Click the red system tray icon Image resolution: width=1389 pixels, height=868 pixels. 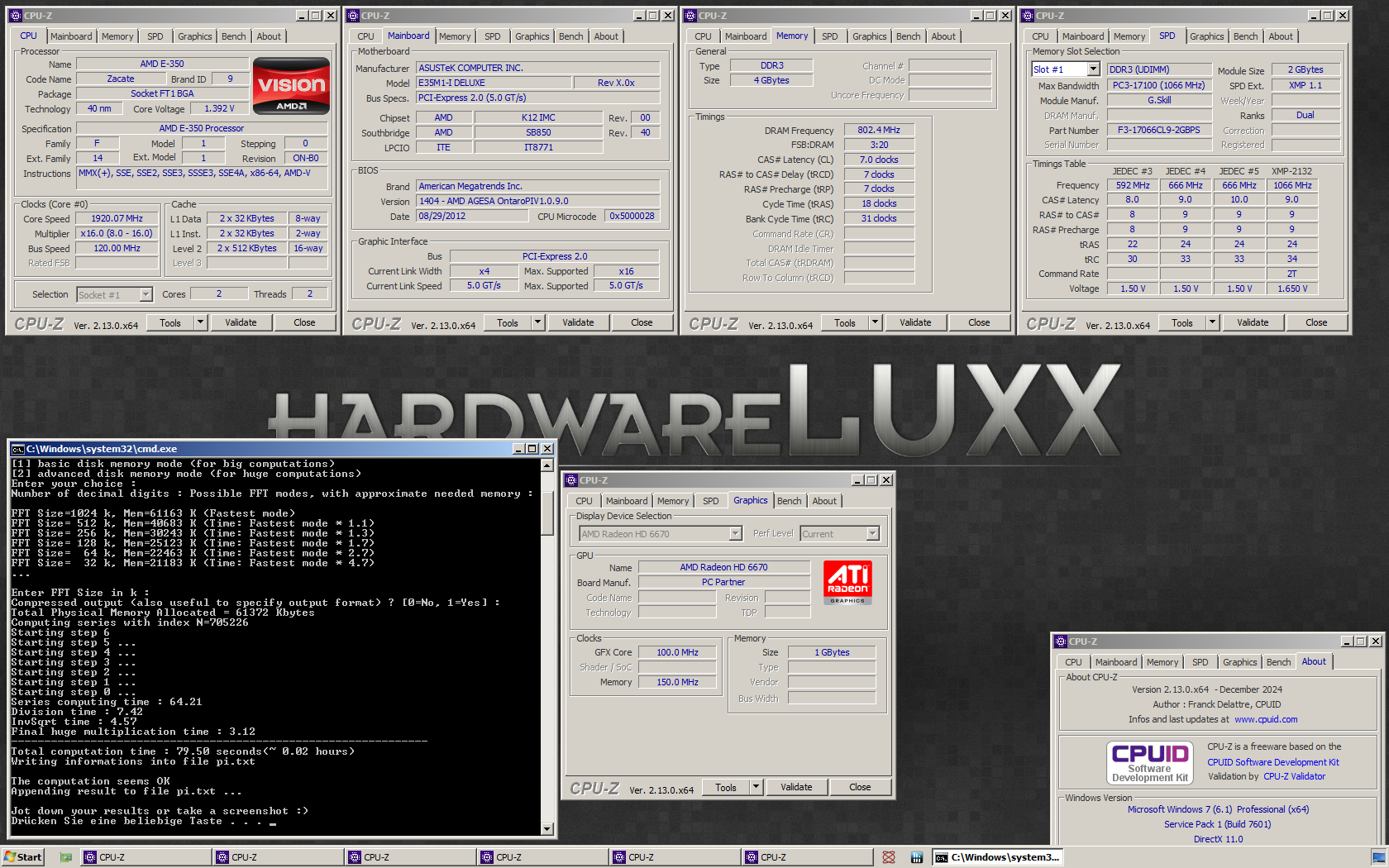point(889,857)
